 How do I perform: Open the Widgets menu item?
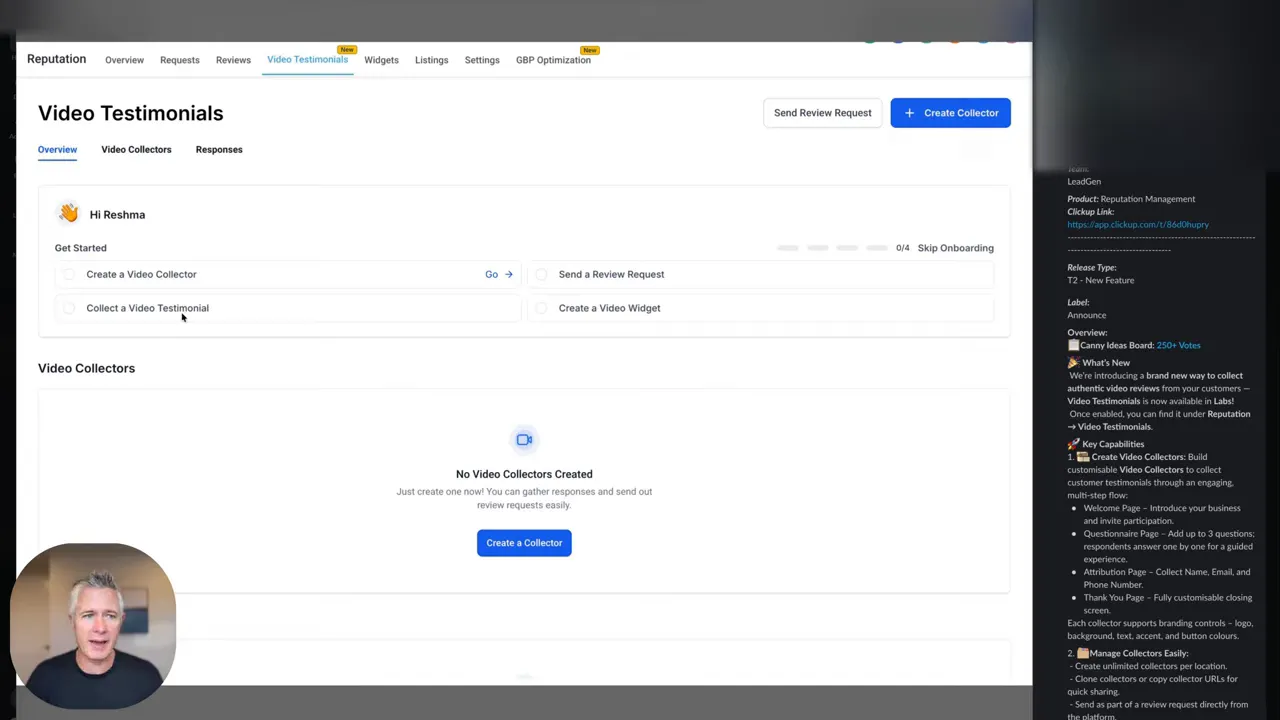tap(381, 60)
